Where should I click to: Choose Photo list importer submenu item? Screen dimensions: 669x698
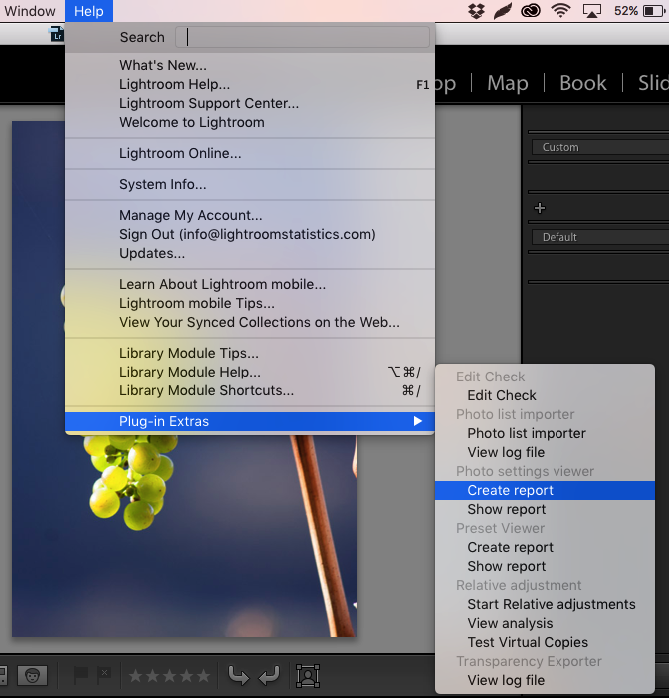(x=545, y=433)
